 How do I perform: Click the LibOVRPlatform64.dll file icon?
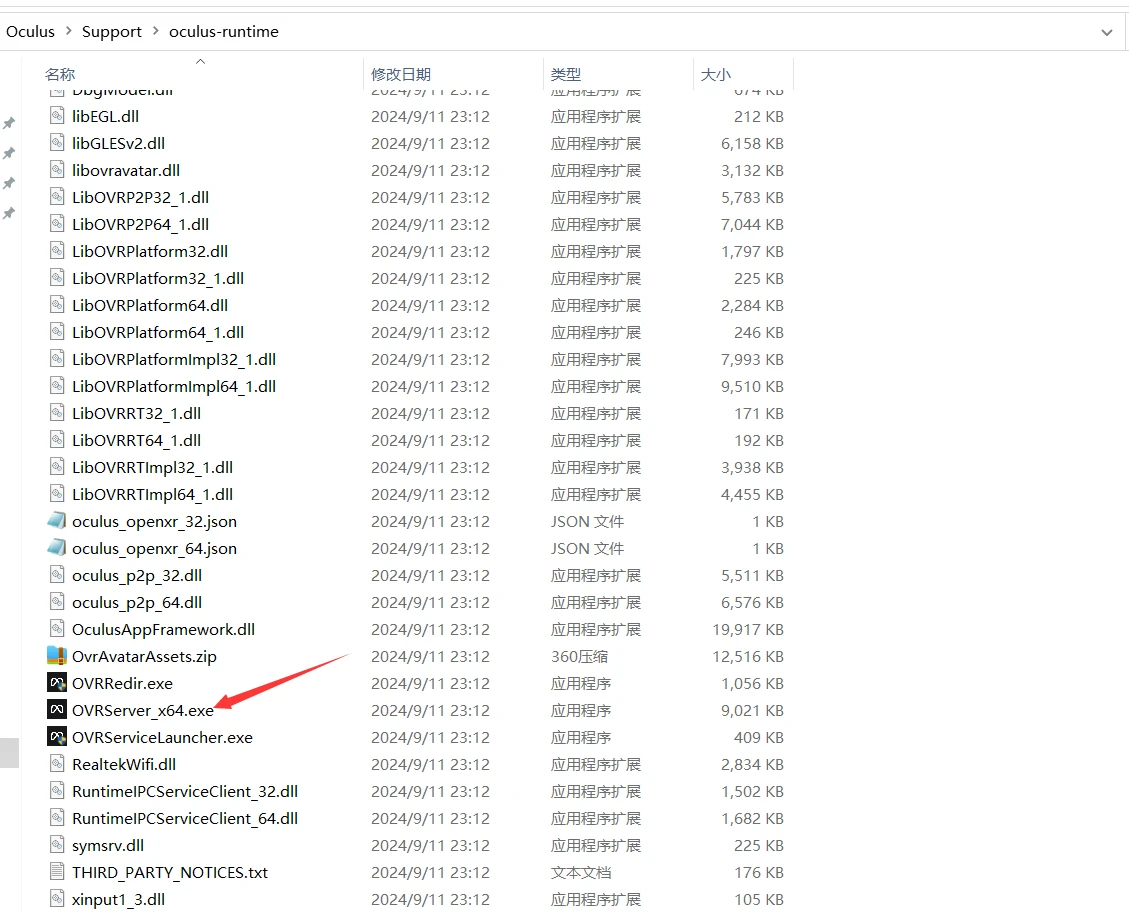[x=57, y=305]
